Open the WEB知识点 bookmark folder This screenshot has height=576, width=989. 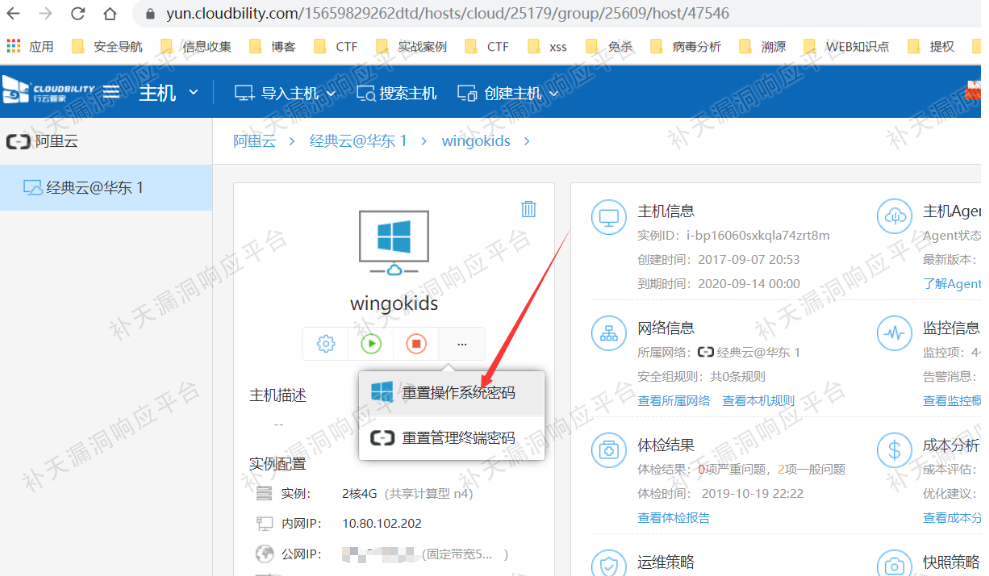pos(846,46)
